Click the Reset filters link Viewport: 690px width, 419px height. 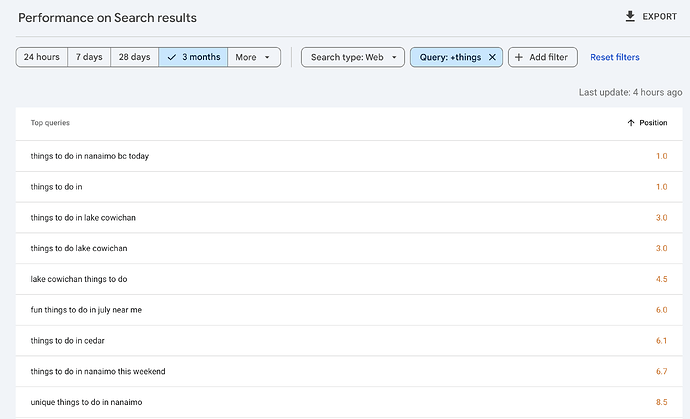click(614, 58)
